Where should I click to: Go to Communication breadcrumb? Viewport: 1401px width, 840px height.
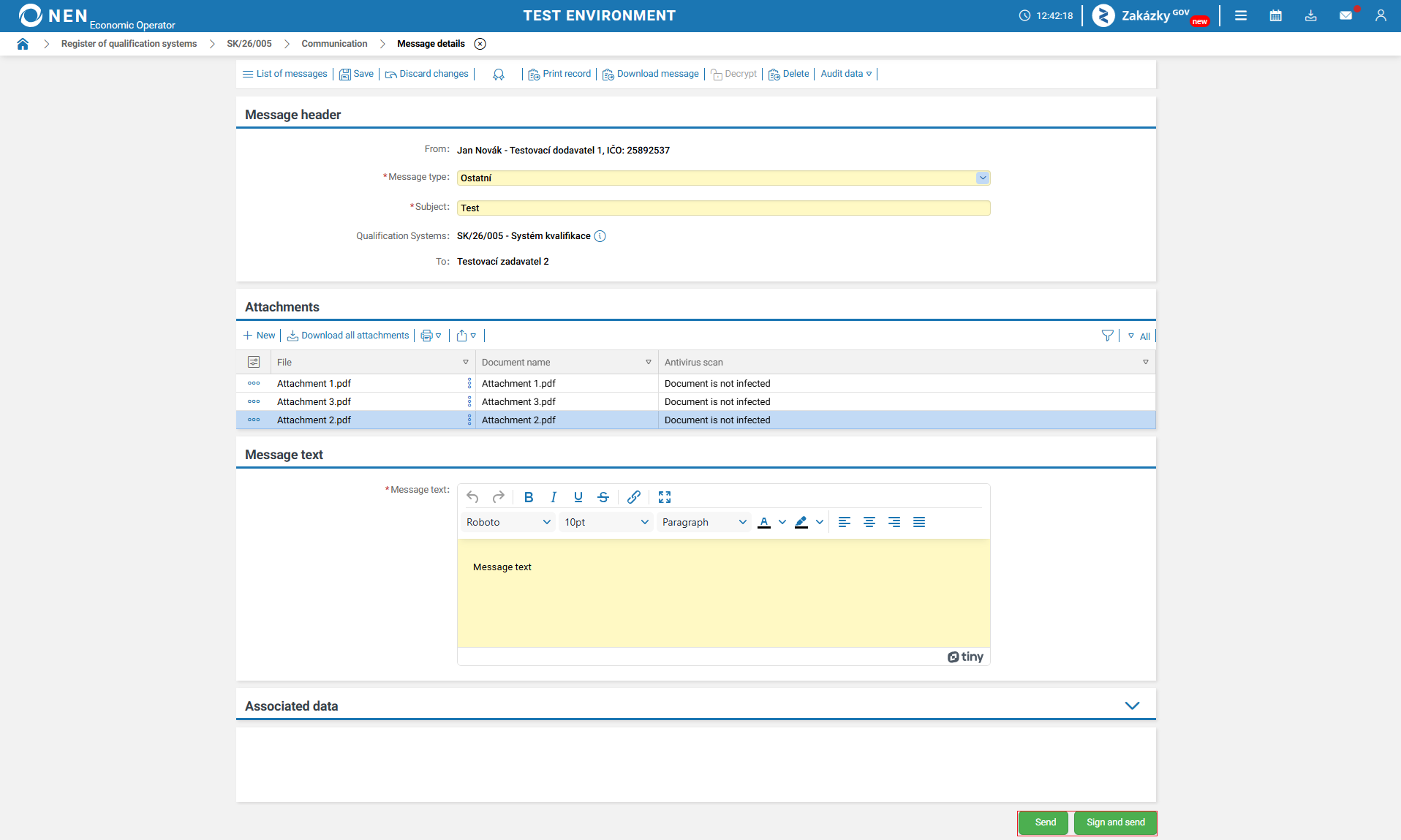pyautogui.click(x=334, y=44)
